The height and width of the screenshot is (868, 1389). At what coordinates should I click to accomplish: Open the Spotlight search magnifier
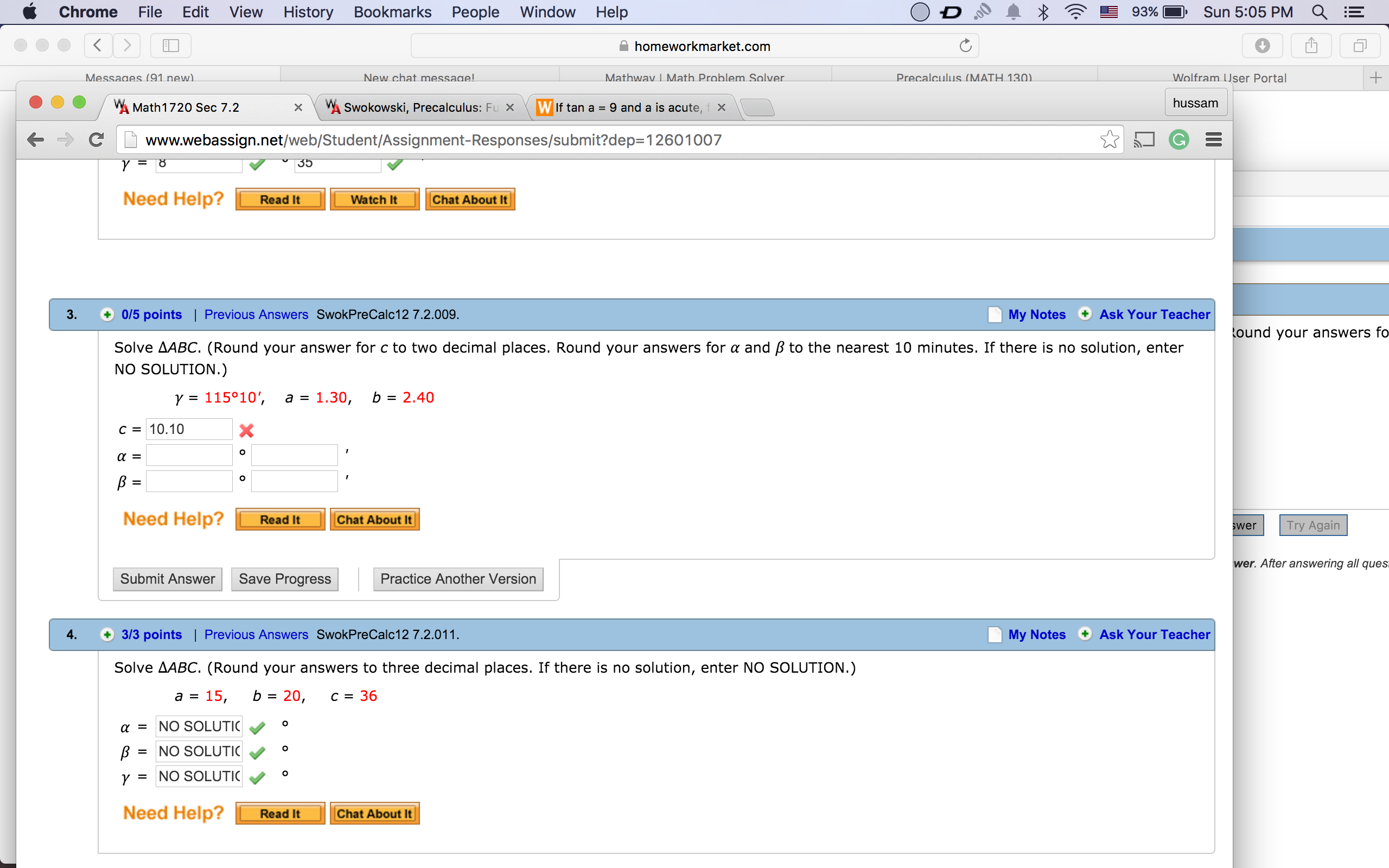1320,12
